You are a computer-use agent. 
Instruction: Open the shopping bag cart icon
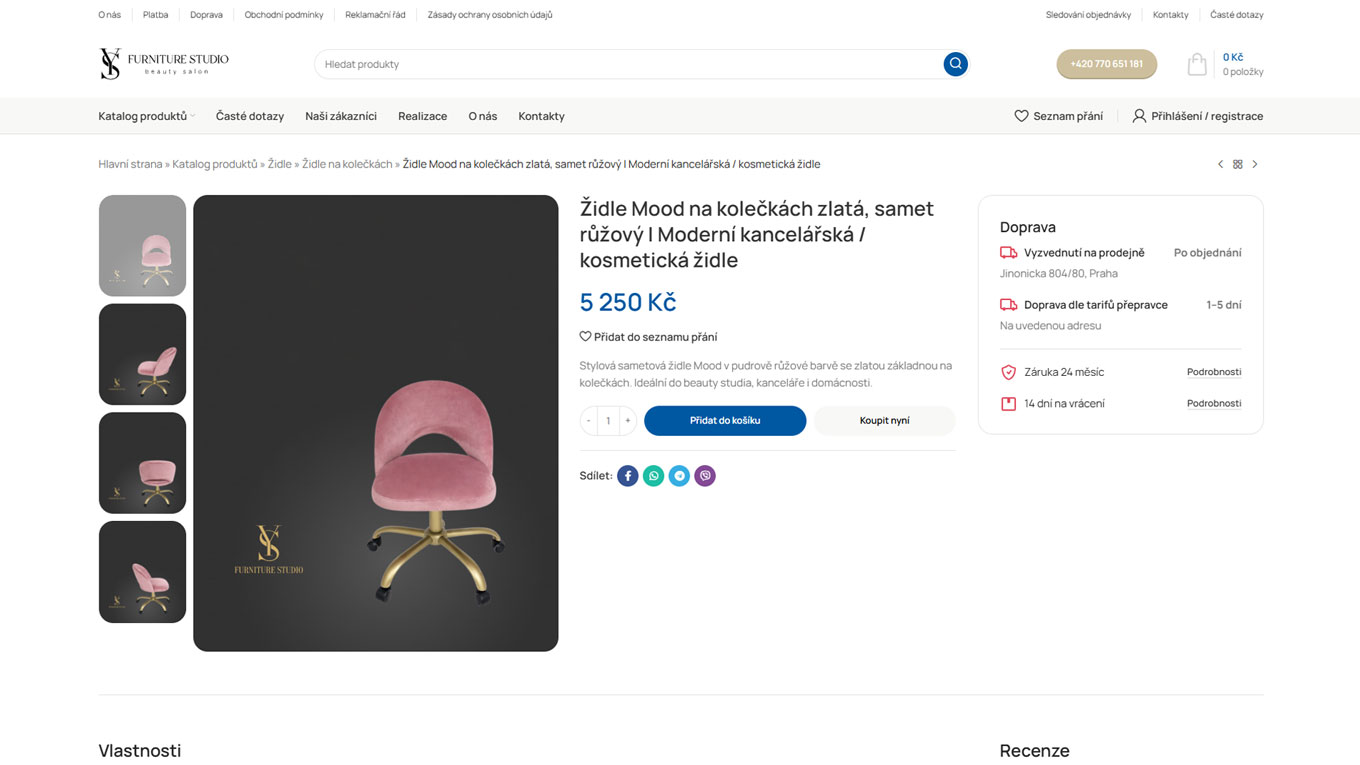(1197, 64)
